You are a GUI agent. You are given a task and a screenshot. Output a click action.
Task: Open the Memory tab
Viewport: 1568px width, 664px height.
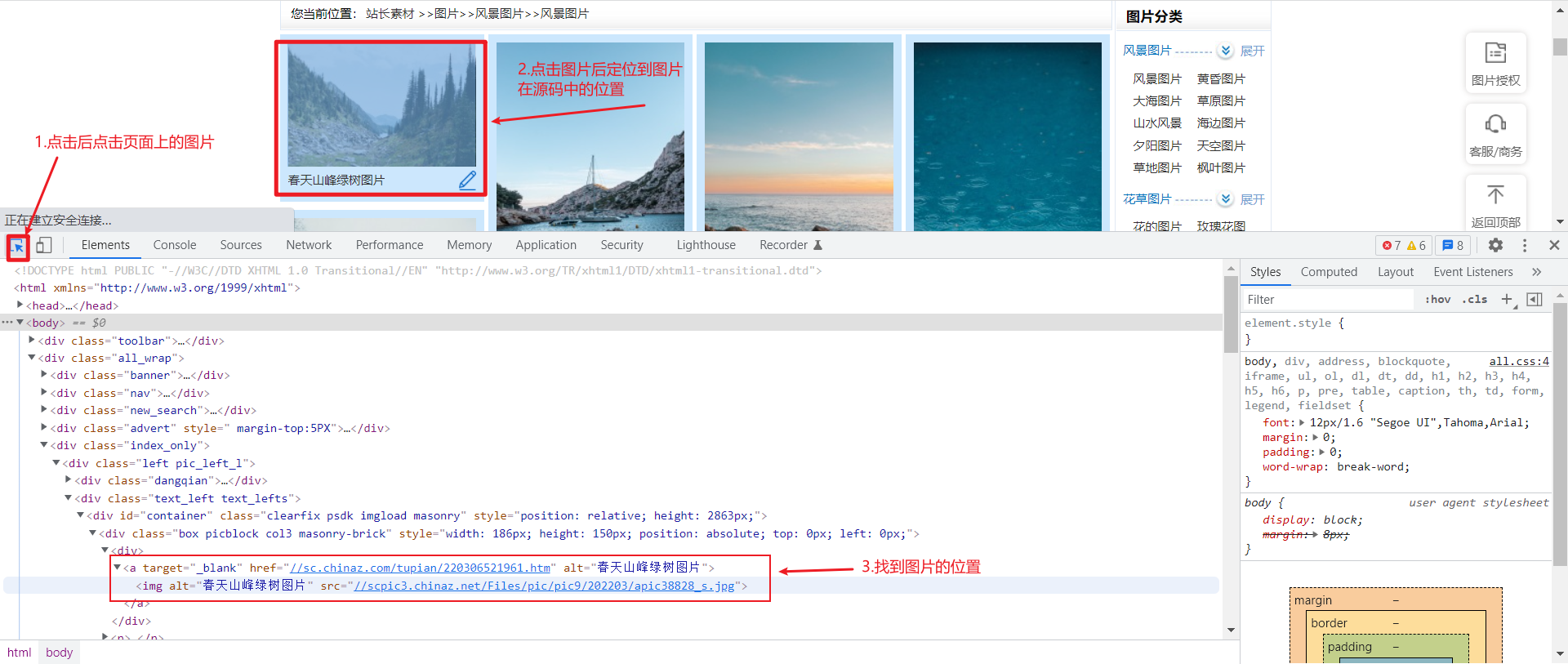pos(470,245)
